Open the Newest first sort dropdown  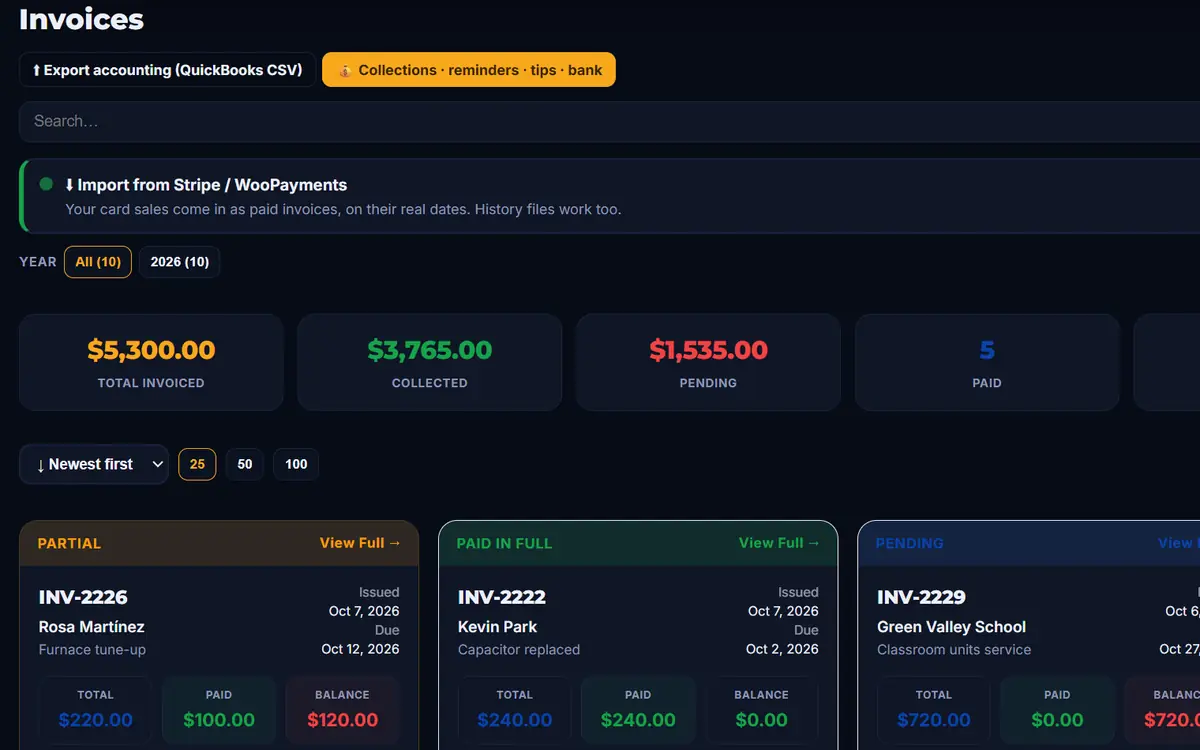94,464
